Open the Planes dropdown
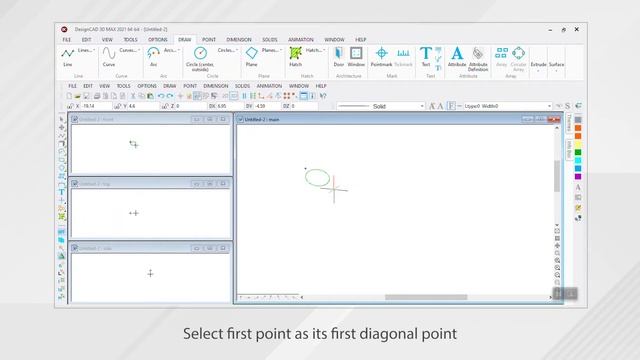The width and height of the screenshot is (640, 360). pos(272,50)
